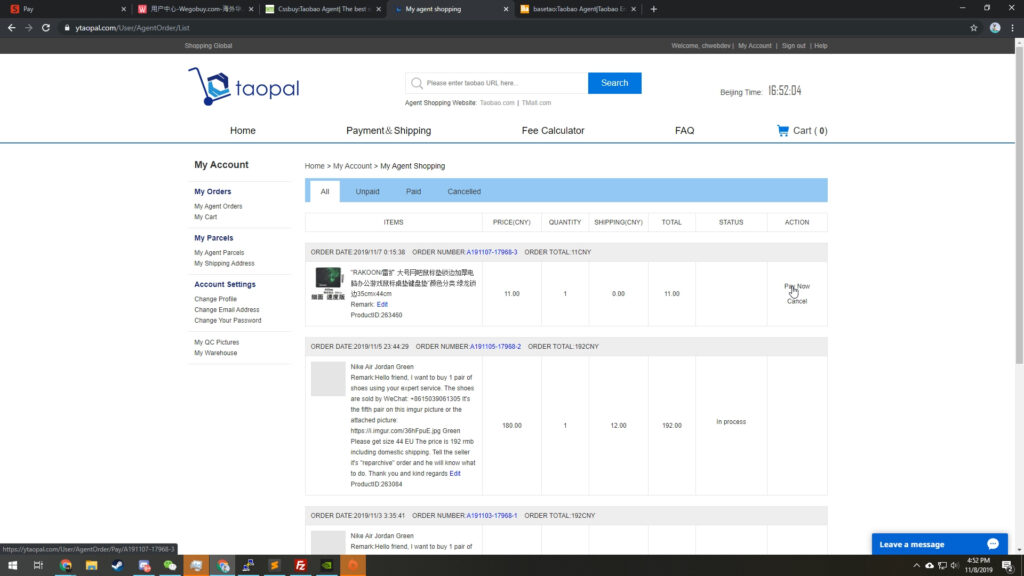This screenshot has width=1024, height=576.
Task: Open FileZilla from the taskbar
Action: point(300,566)
